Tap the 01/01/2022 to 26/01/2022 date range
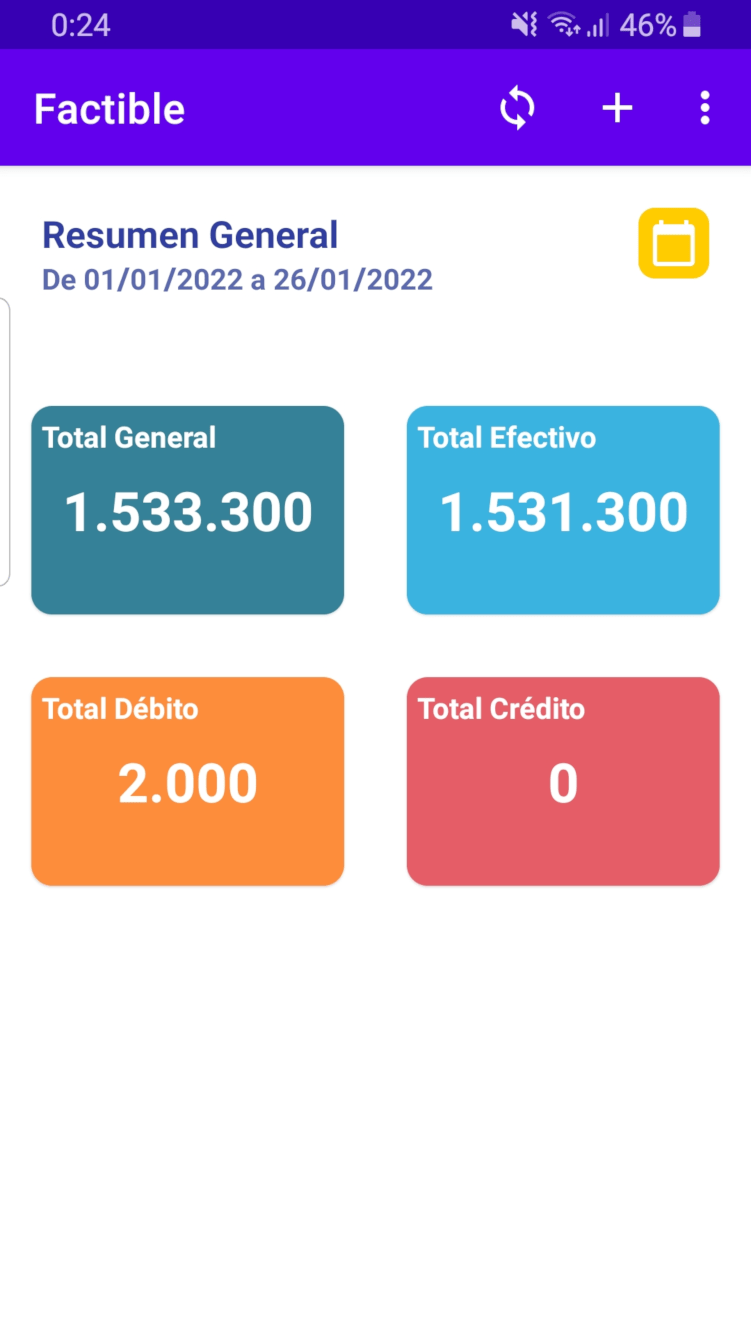Screen dimensions: 751x1334 click(237, 280)
